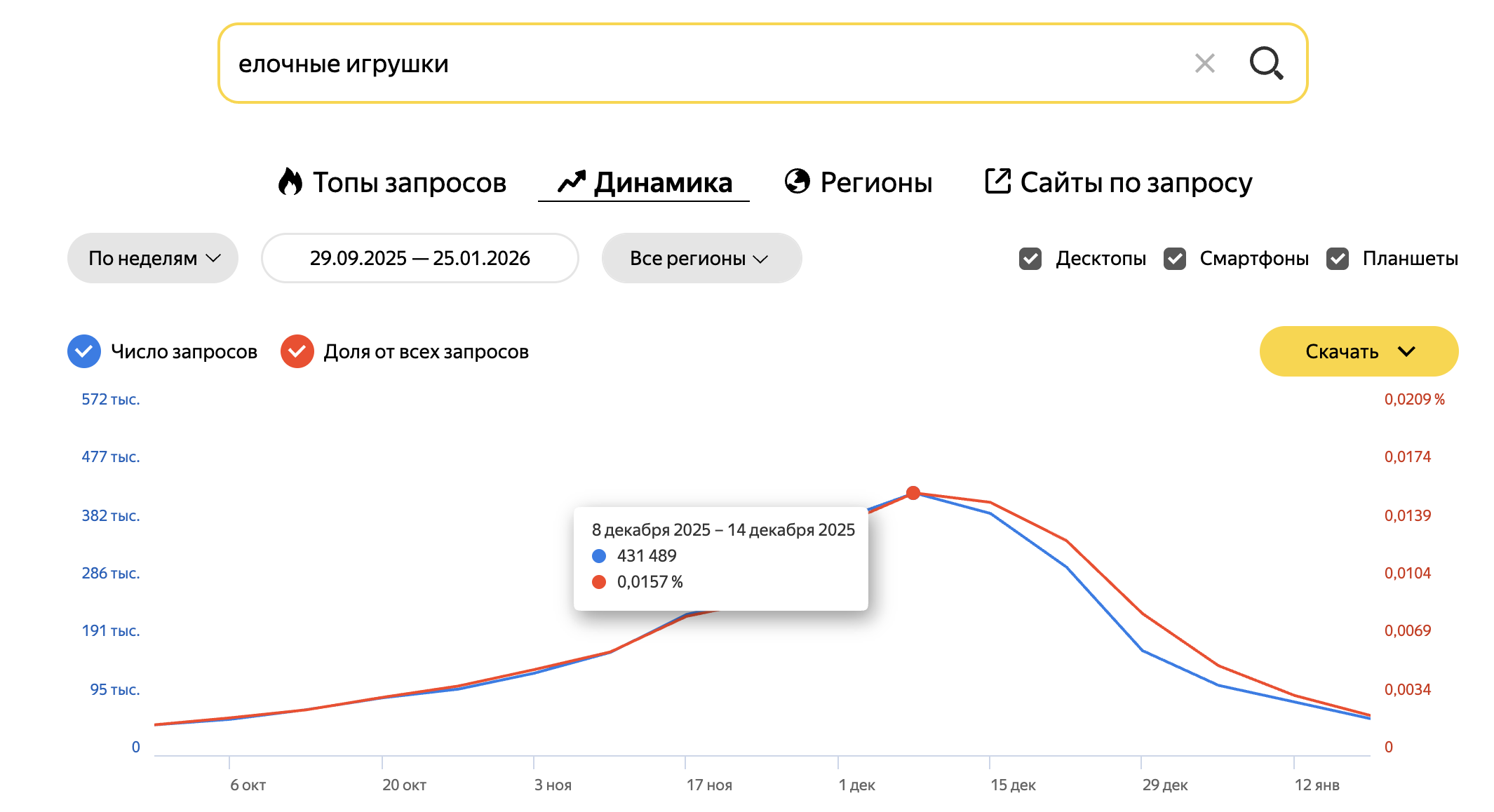
Task: Uncheck the Планшеты checkbox
Action: pos(1337,258)
